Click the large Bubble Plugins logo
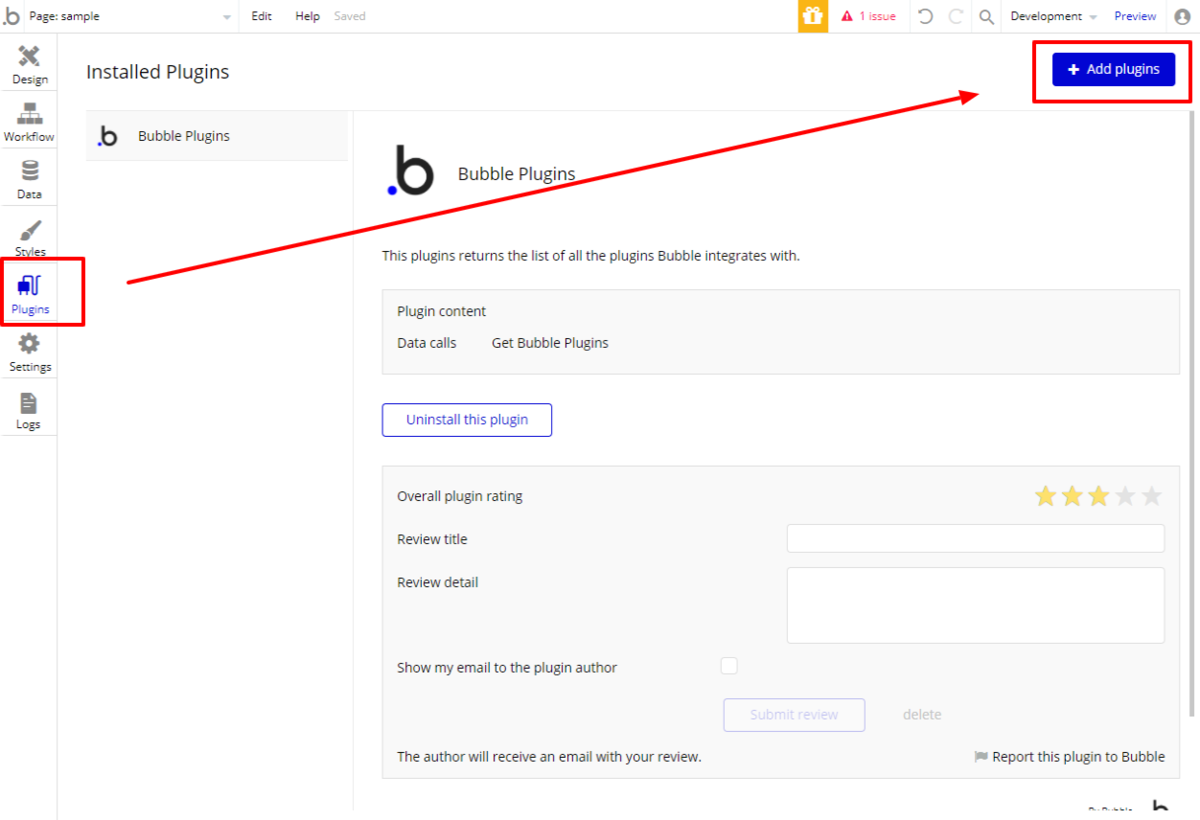The image size is (1200, 820). 410,169
